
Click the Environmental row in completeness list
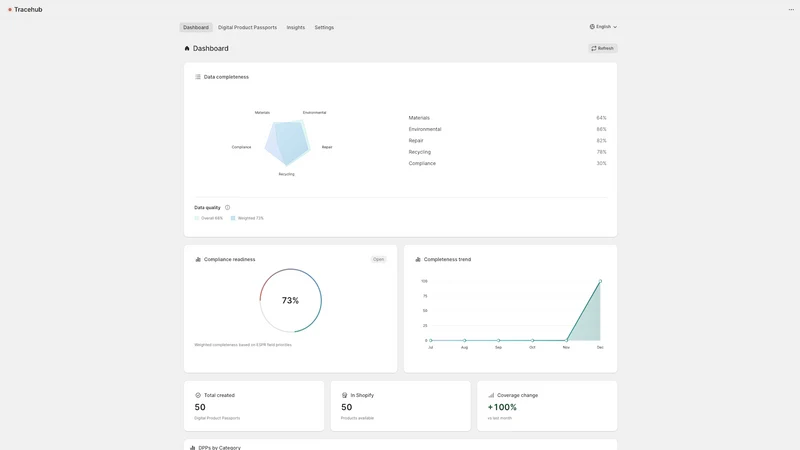coord(508,129)
